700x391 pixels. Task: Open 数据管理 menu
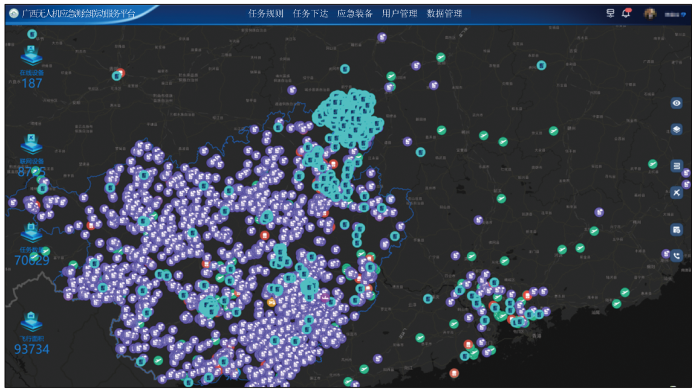(x=444, y=13)
